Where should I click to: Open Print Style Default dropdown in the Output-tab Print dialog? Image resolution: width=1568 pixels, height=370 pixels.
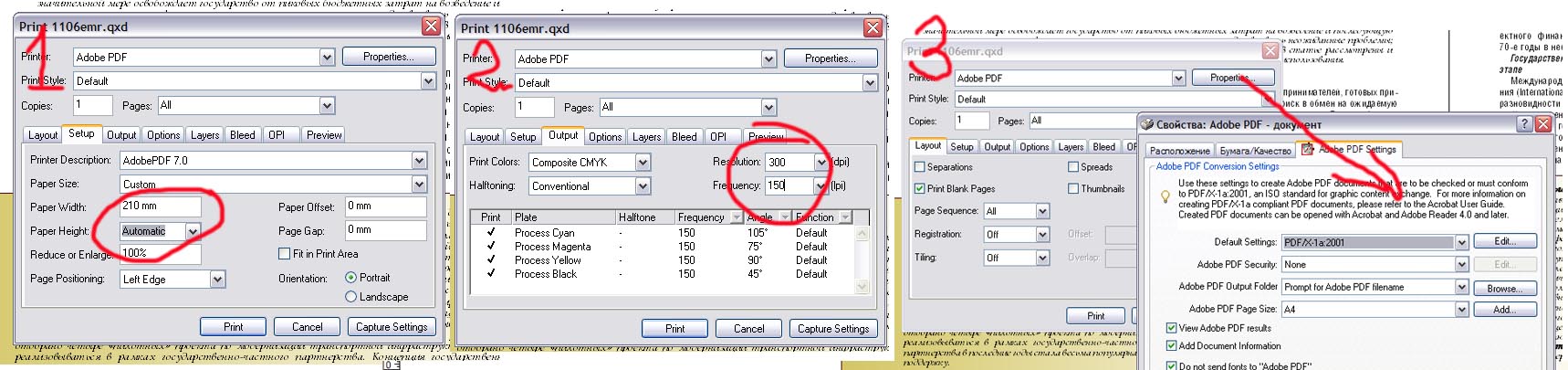(x=870, y=83)
